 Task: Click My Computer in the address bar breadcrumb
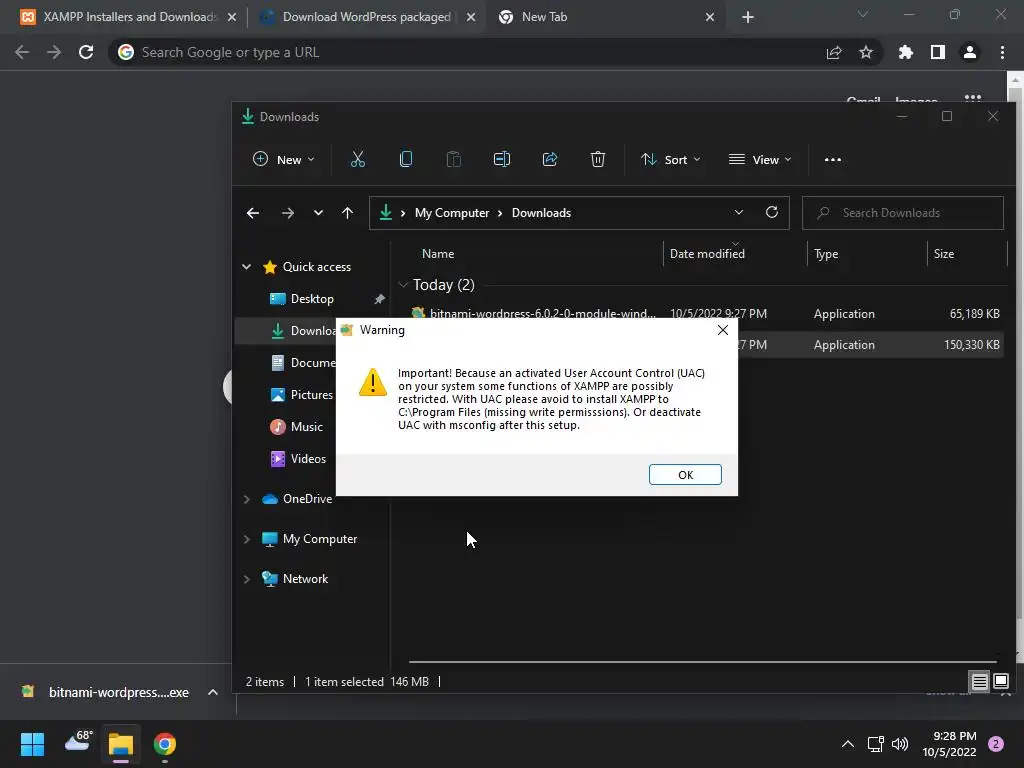452,213
